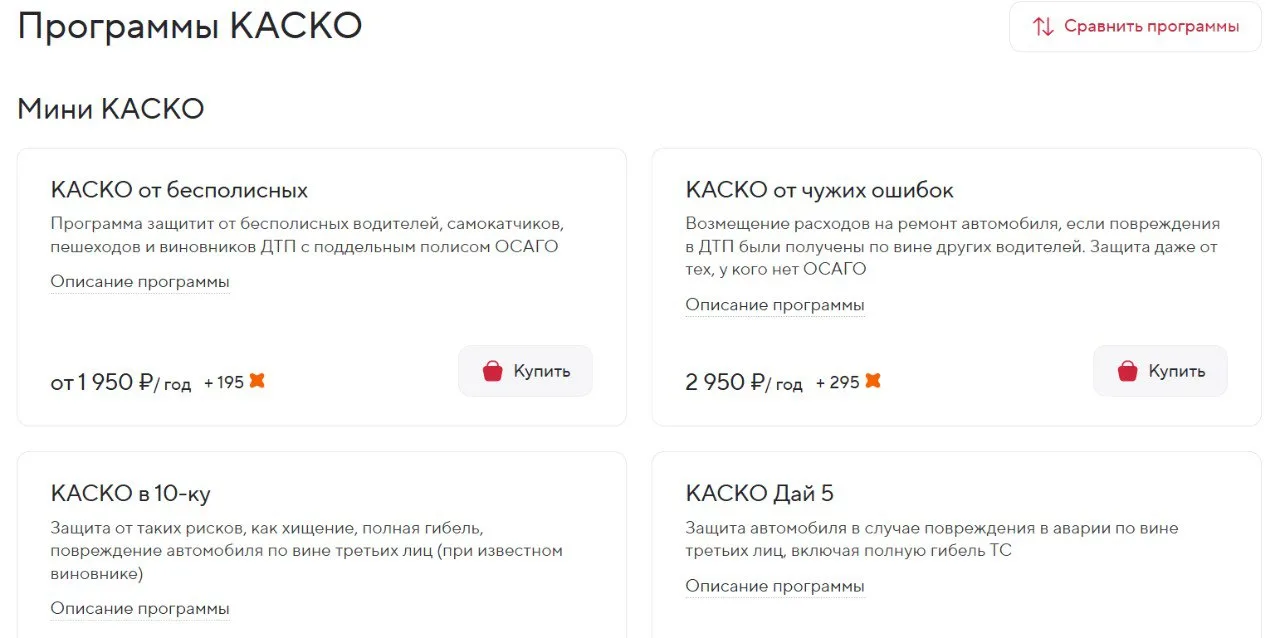Open Описание программы for КАСКО от чужих ошибок
This screenshot has height=638, width=1280.
775,305
